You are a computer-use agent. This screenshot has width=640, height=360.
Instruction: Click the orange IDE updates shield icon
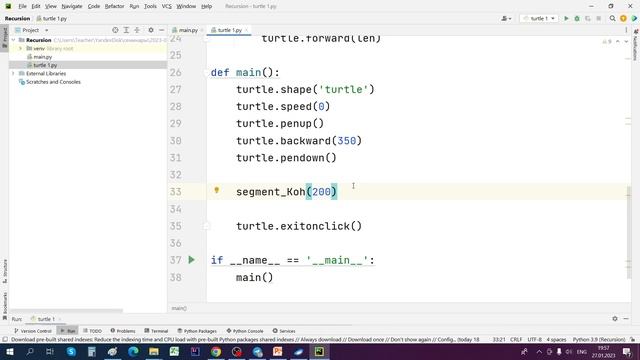(x=623, y=18)
